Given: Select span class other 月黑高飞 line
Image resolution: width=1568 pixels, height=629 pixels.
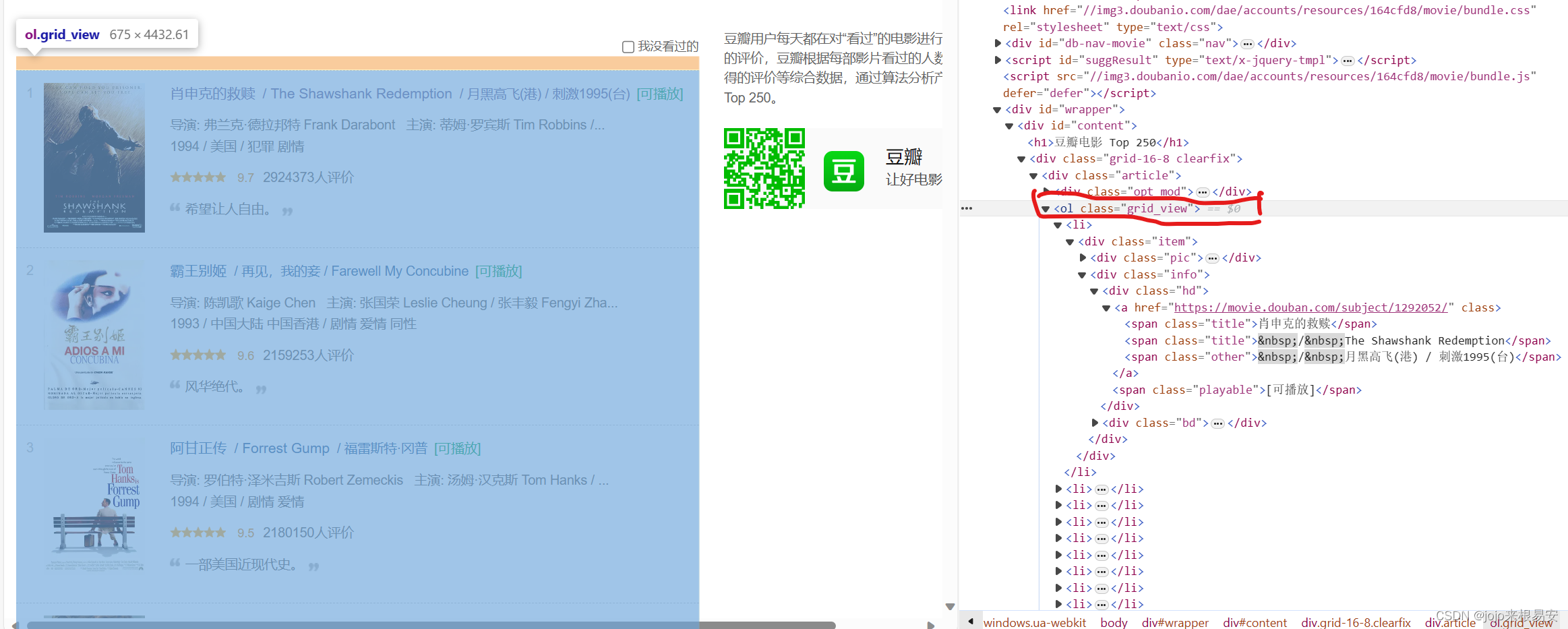Looking at the screenshot, I should (1343, 357).
